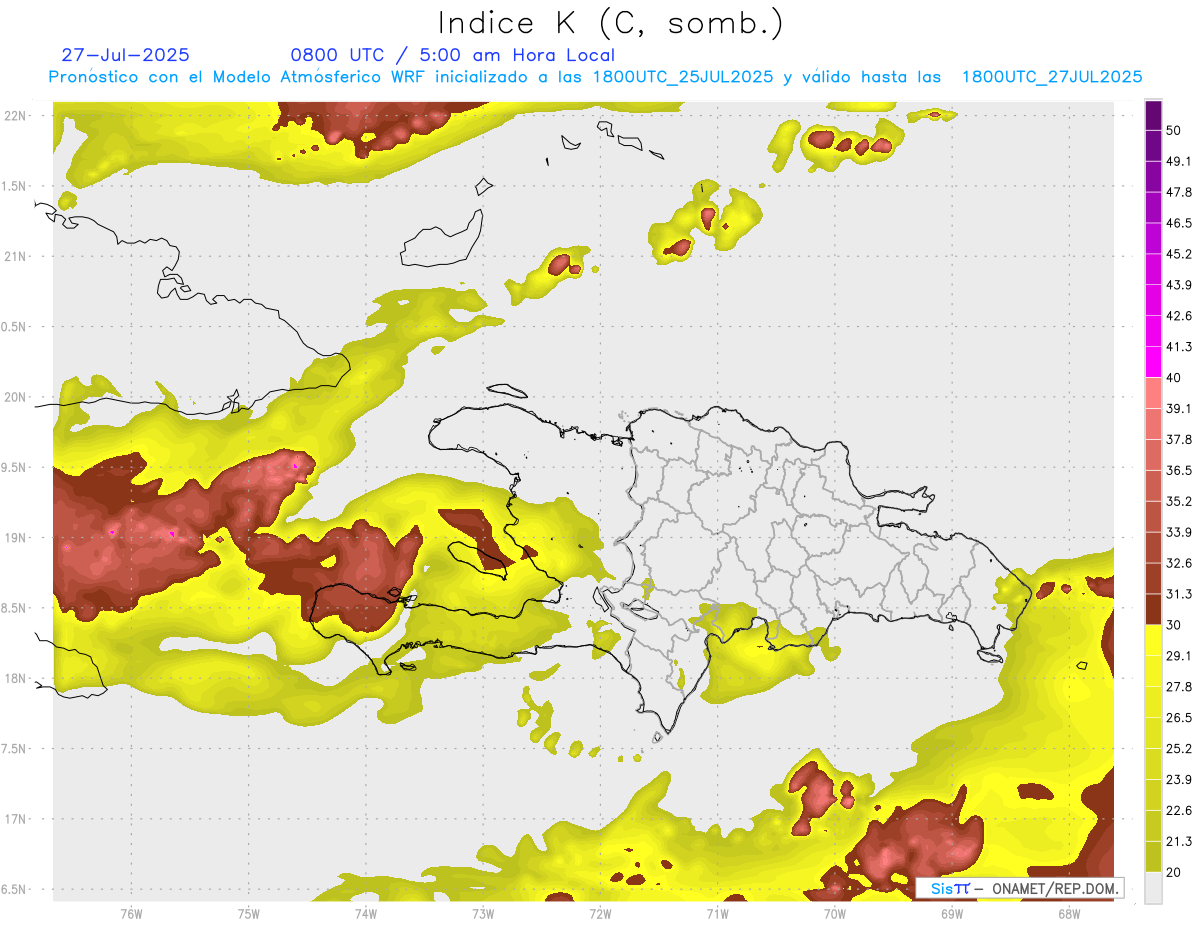
Task: Click the '36.5' color scale value
Action: click(x=1179, y=470)
